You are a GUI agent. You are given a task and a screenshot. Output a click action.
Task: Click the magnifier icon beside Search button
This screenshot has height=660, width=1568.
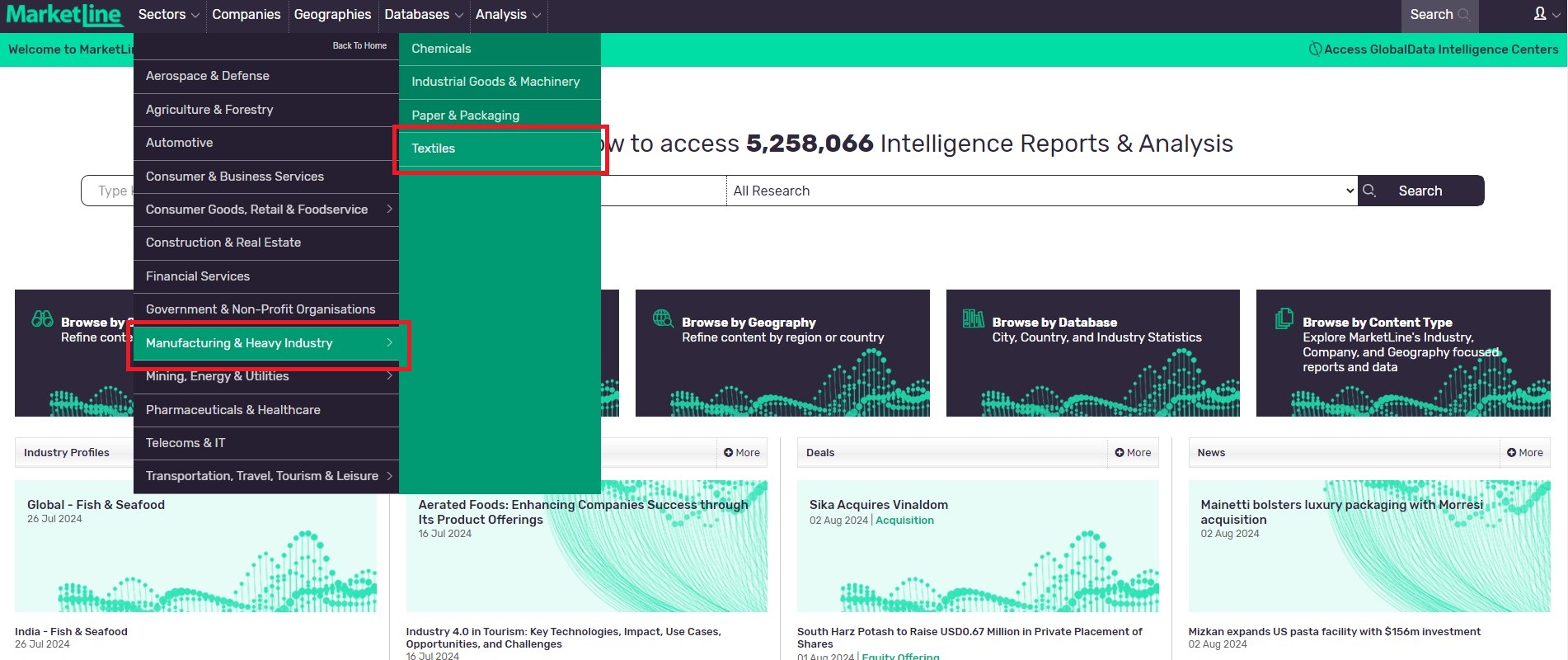coord(1370,191)
